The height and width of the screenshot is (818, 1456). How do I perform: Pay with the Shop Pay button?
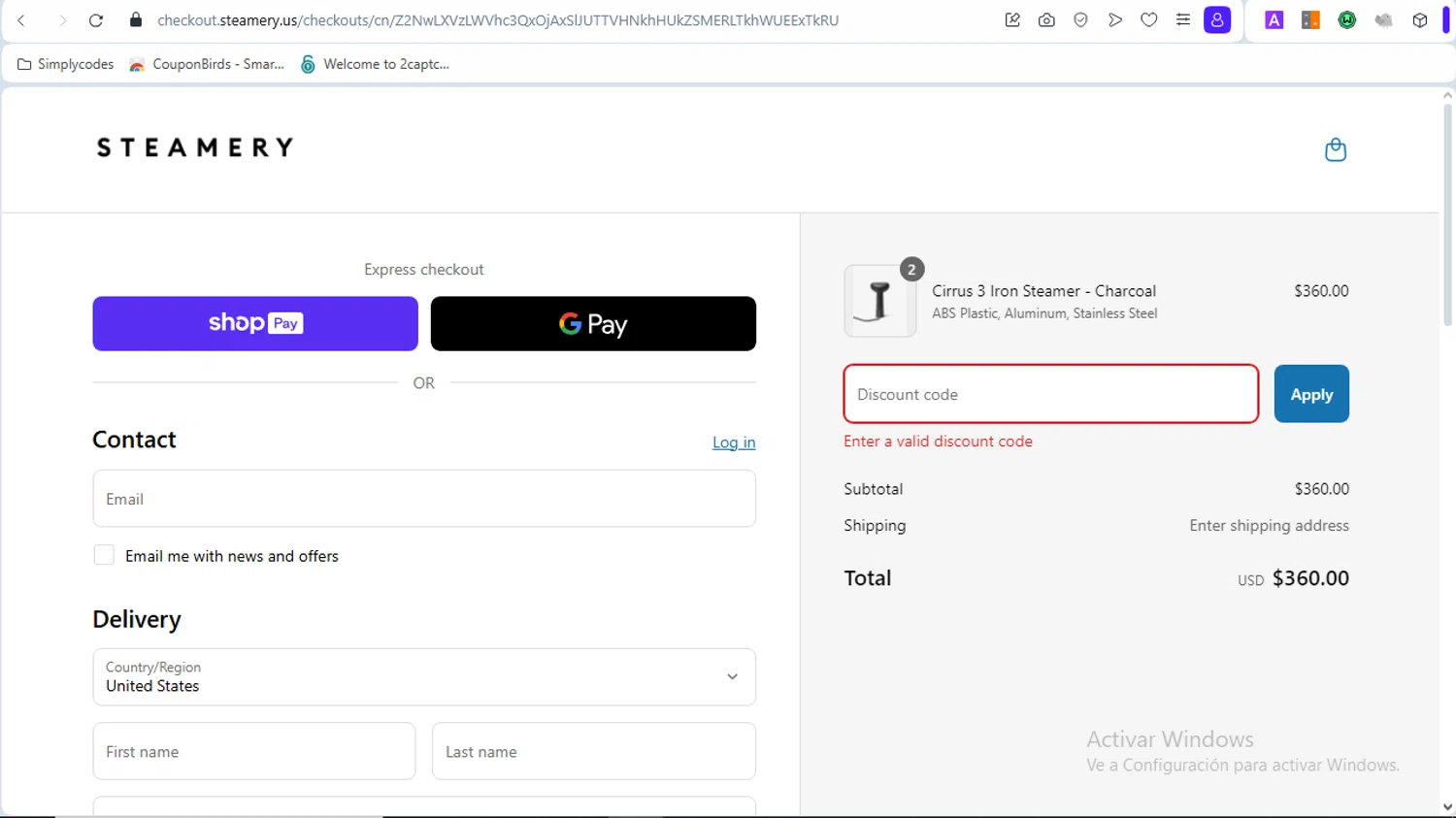coord(255,323)
